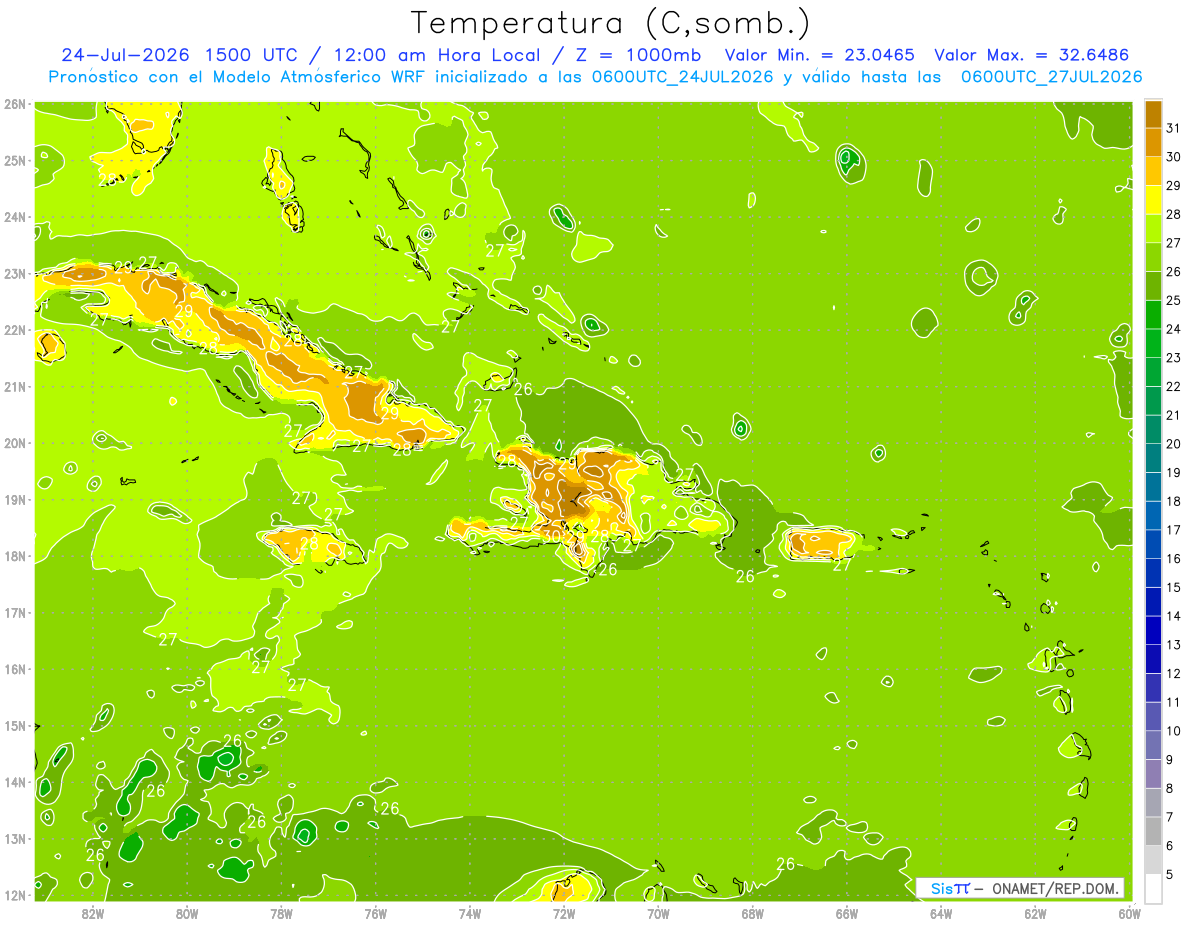Click the "Sisπ" logo text
Image resolution: width=1200 pixels, height=927 pixels.
coord(950,888)
